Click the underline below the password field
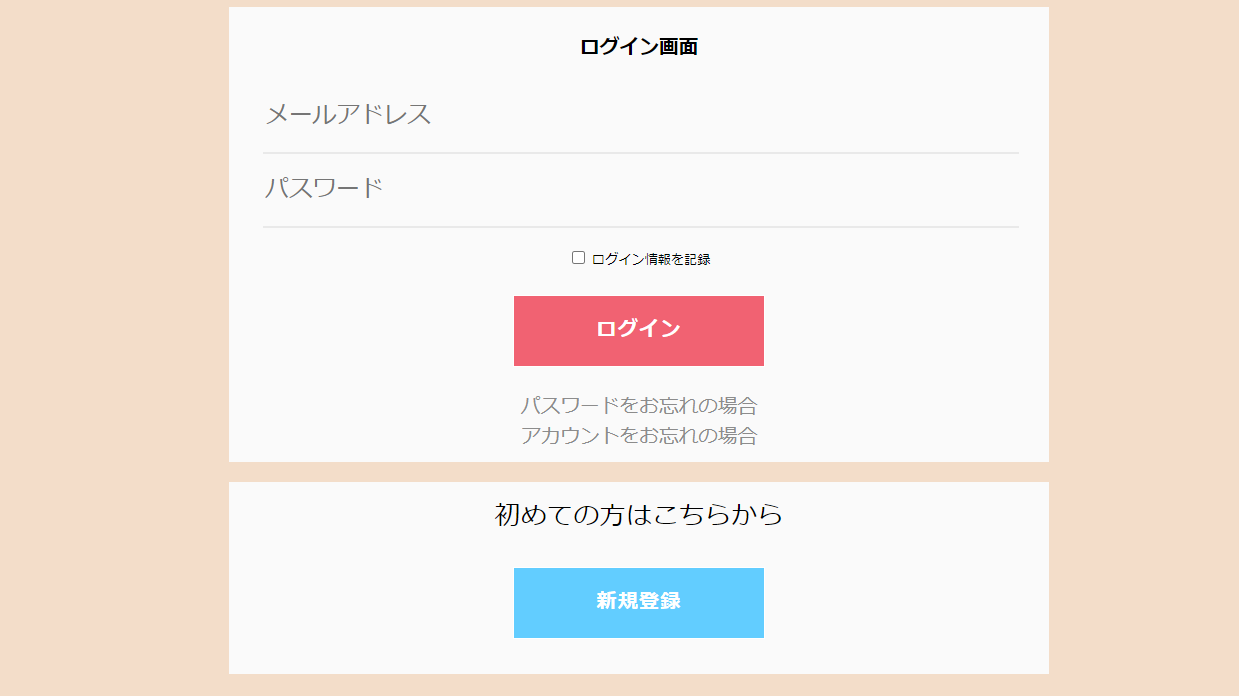1239x696 pixels. (640, 227)
